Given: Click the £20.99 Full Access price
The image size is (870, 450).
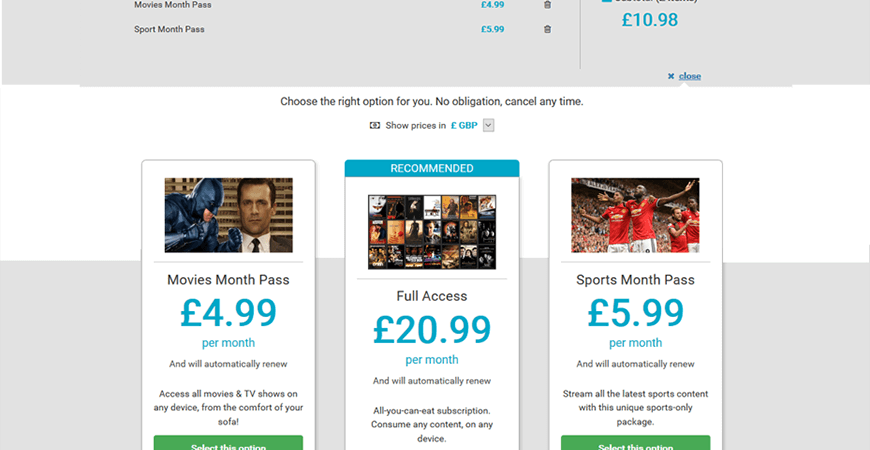Looking at the screenshot, I should (432, 330).
